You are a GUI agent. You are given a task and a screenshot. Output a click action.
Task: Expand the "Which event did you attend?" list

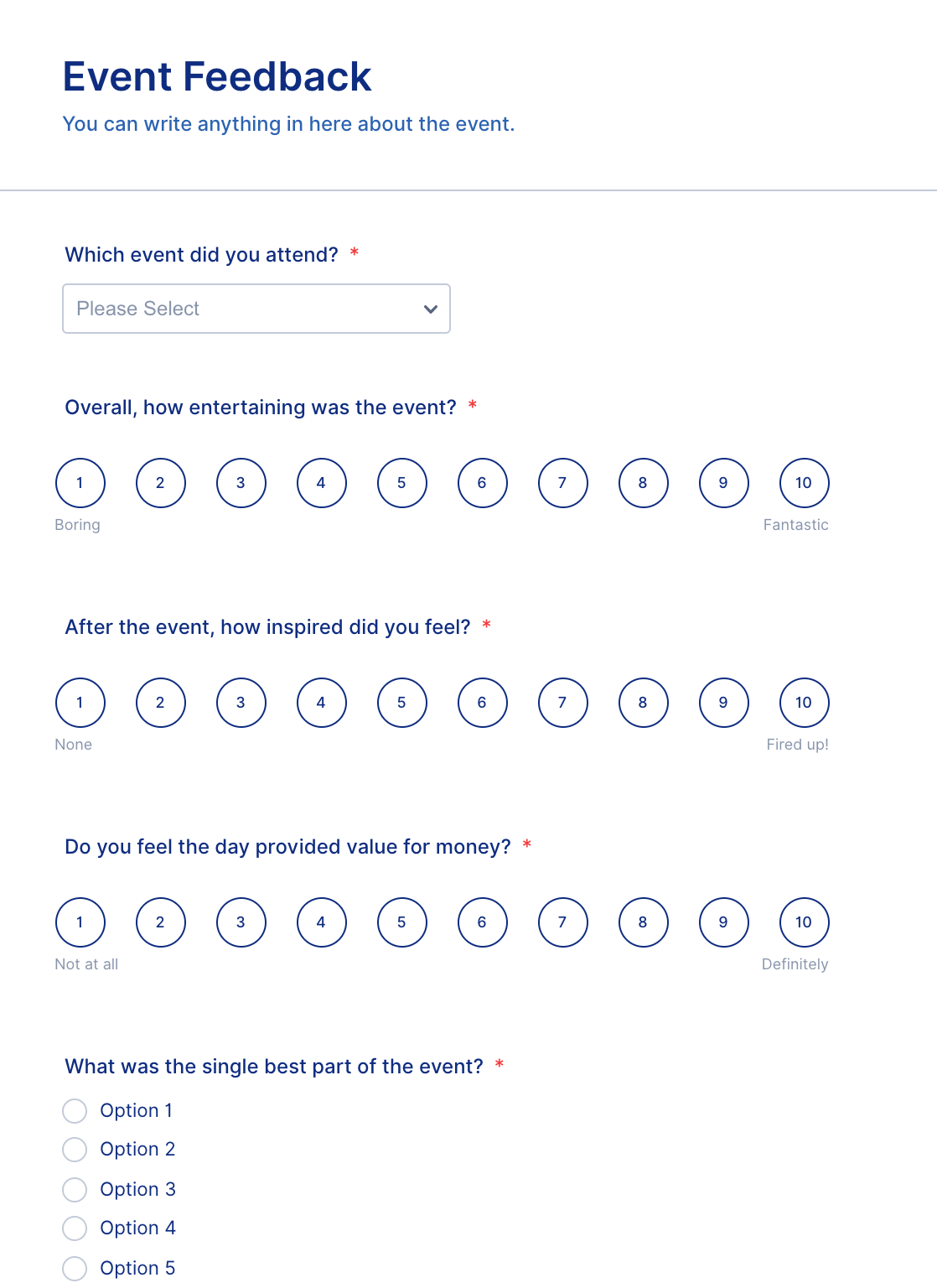pyautogui.click(x=256, y=309)
